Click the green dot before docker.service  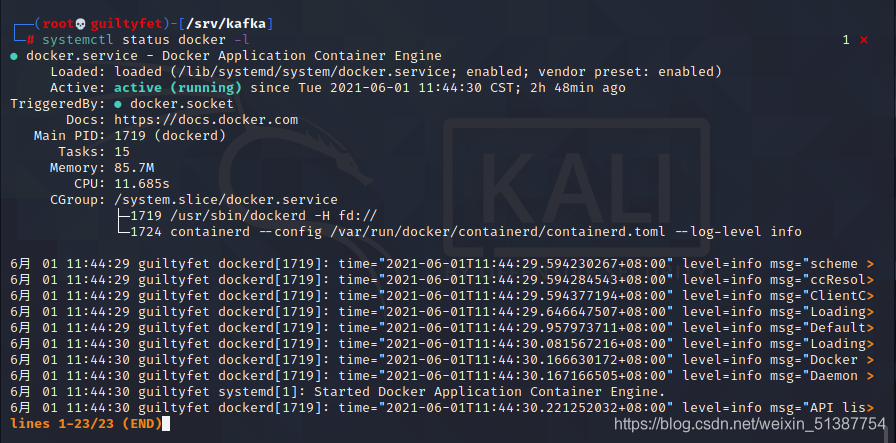[14, 56]
